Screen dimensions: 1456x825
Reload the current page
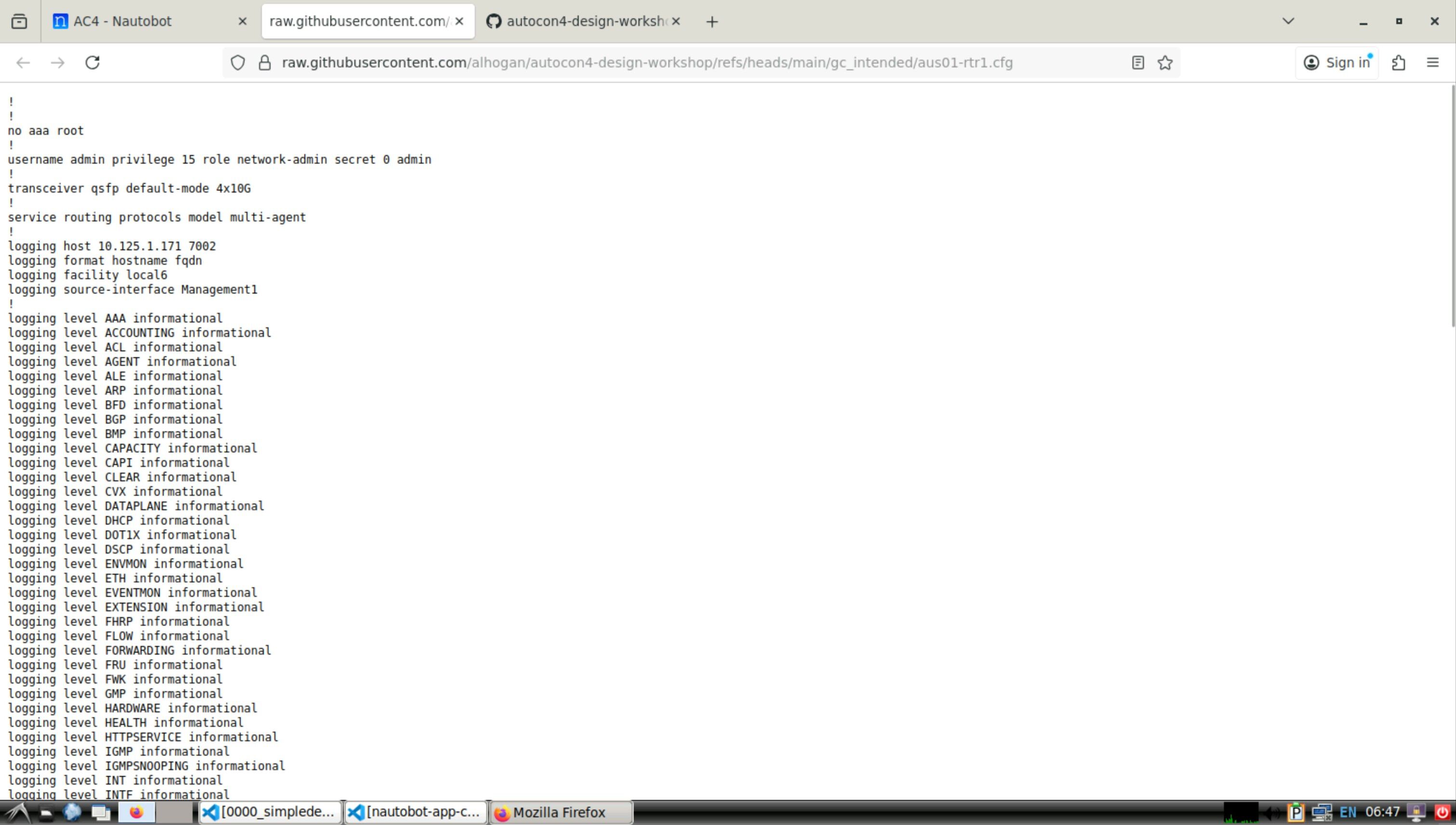tap(92, 62)
